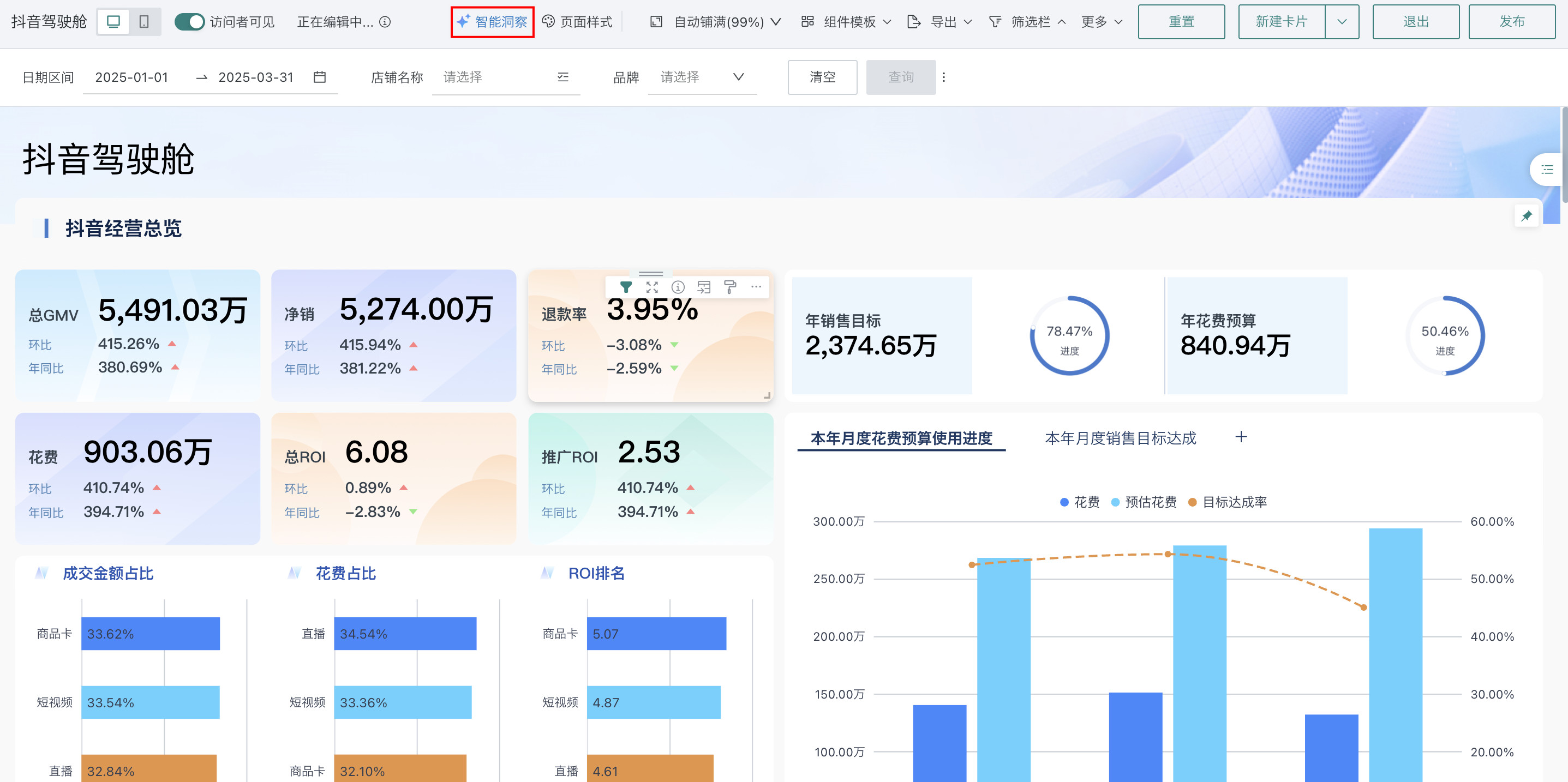Click the paint roller style icon on 退款率 card
1568x782 pixels.
(730, 287)
